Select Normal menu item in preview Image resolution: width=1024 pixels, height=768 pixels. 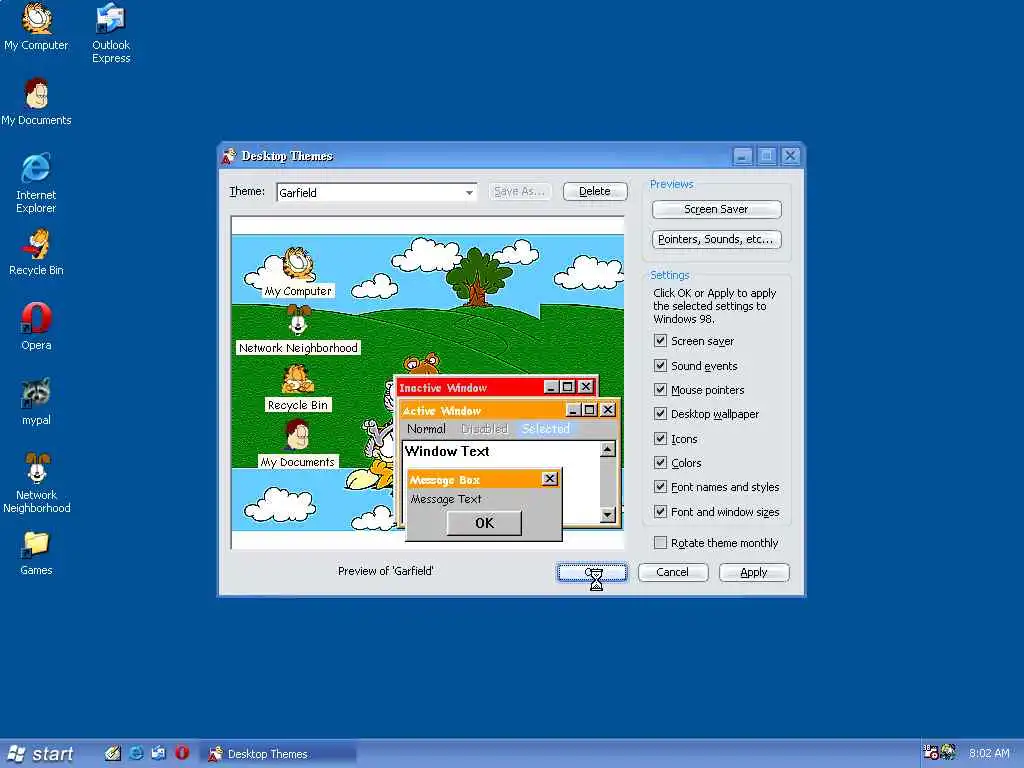pos(426,429)
